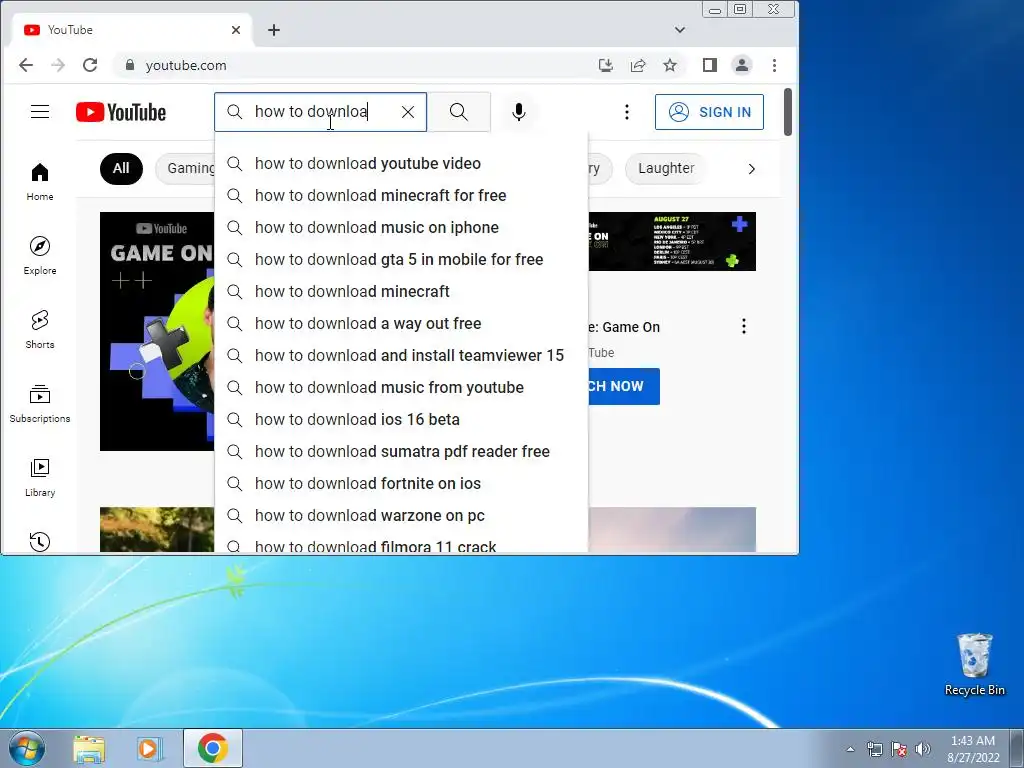The height and width of the screenshot is (768, 1024).
Task: Choose suggestion 'how to download ios 16 beta'
Action: (x=401, y=419)
